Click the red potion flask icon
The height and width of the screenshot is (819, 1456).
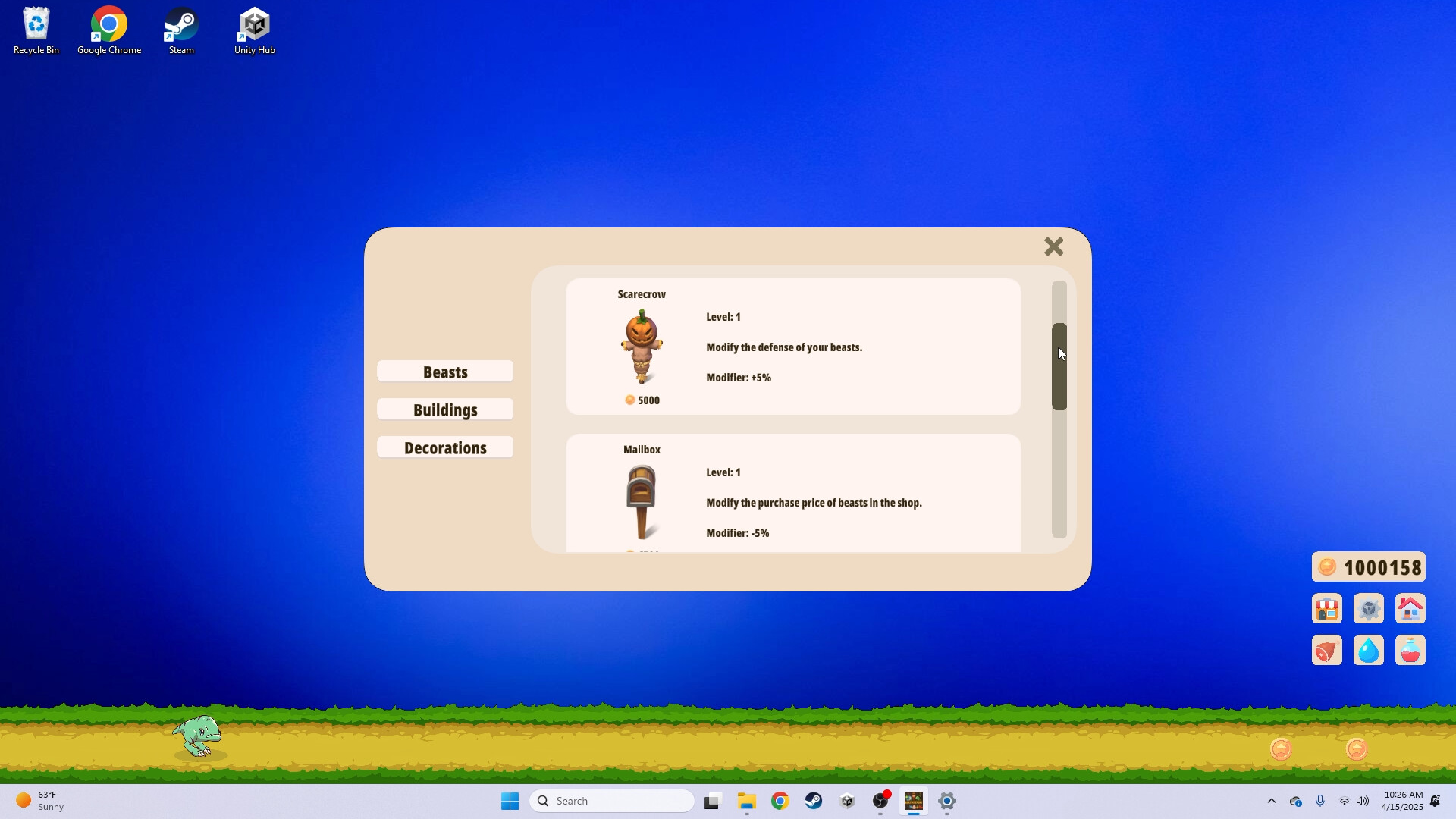[1410, 650]
